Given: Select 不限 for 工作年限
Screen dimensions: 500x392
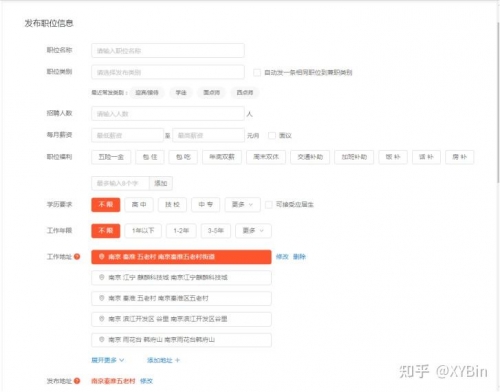Looking at the screenshot, I should point(106,230).
